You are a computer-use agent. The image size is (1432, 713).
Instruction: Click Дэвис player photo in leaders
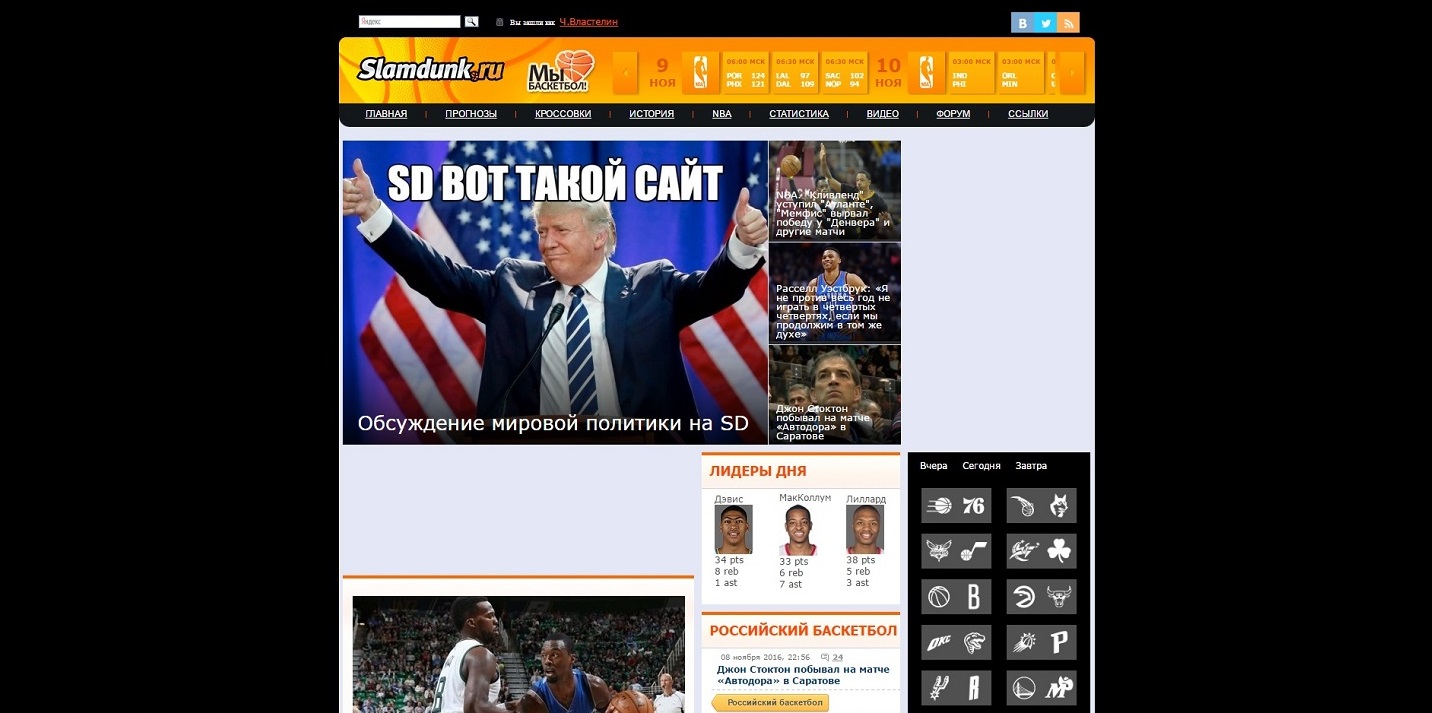tap(733, 530)
